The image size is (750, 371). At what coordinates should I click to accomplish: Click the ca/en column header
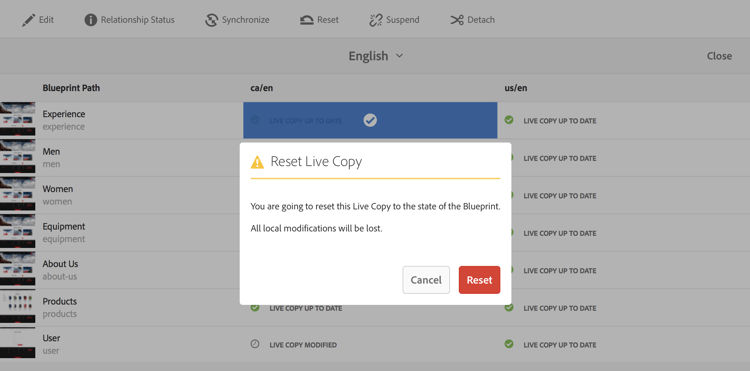point(262,88)
